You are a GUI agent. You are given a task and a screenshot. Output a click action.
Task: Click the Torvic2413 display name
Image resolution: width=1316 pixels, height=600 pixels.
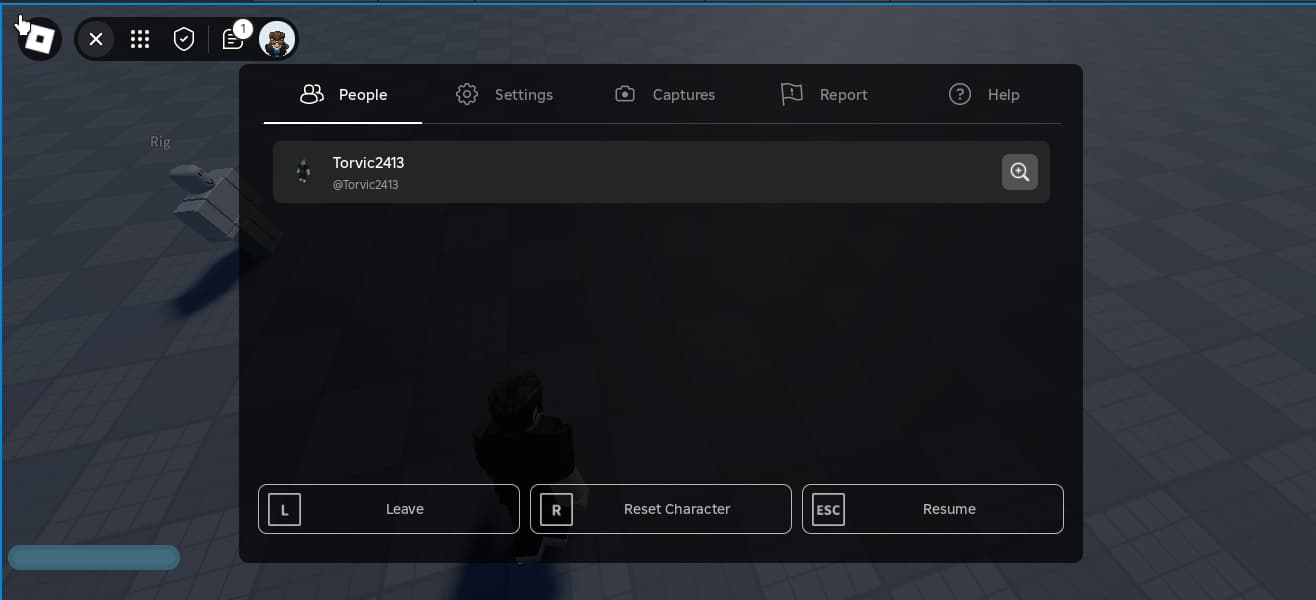368,162
